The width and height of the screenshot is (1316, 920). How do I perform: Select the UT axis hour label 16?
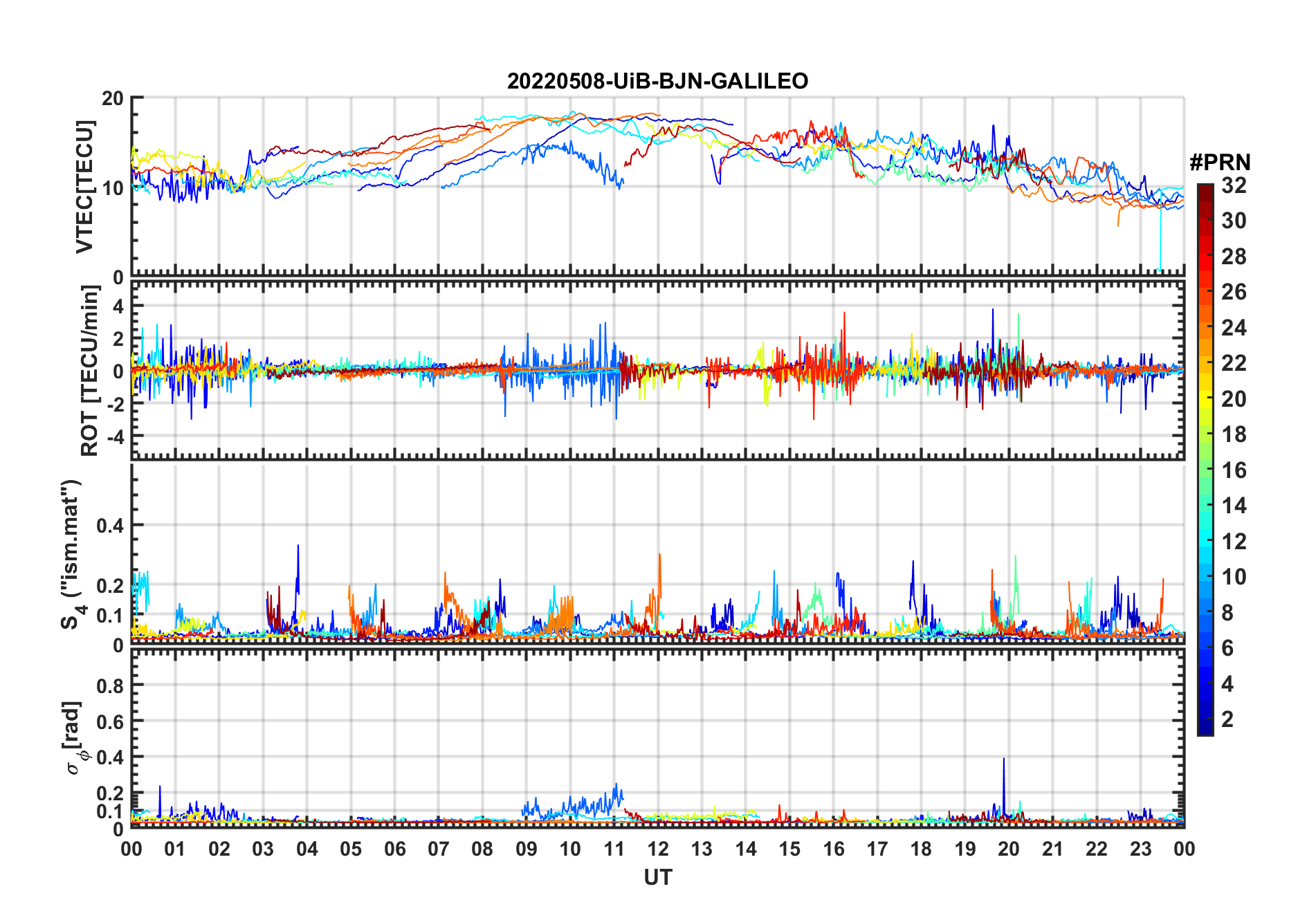pos(833,849)
